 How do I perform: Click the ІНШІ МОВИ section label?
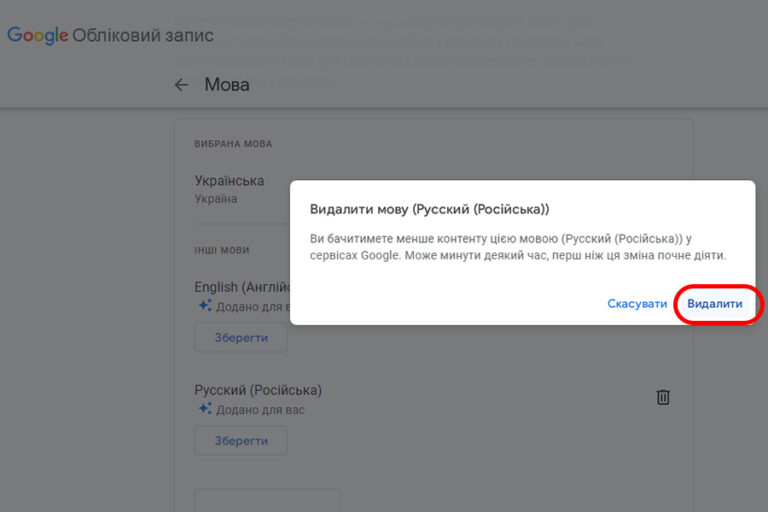click(222, 250)
